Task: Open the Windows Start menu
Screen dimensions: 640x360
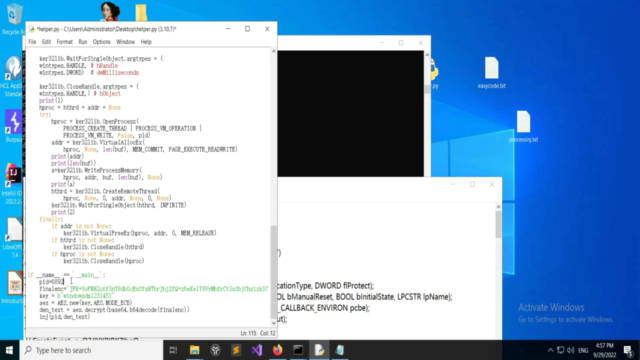Action: coord(9,350)
